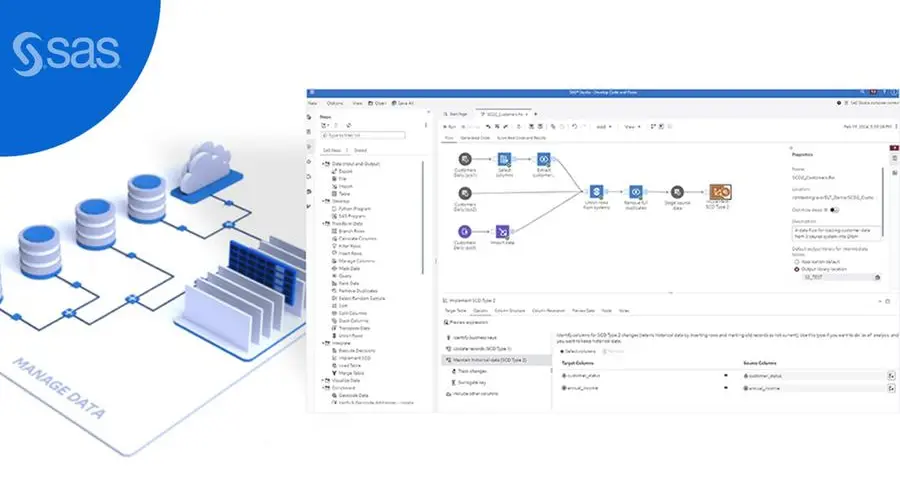Select Track changes option
Viewport: 900px width, 482px height.
469,371
